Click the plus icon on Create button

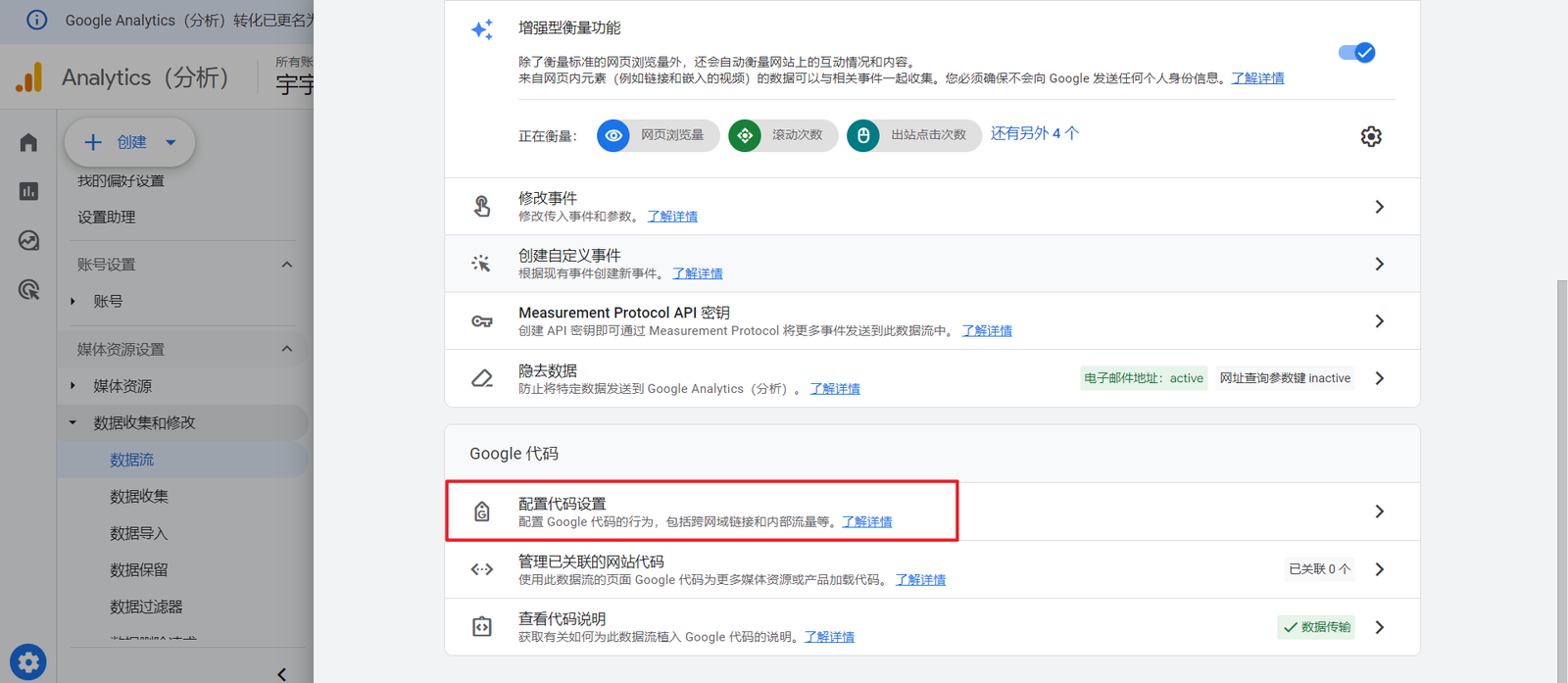[93, 142]
